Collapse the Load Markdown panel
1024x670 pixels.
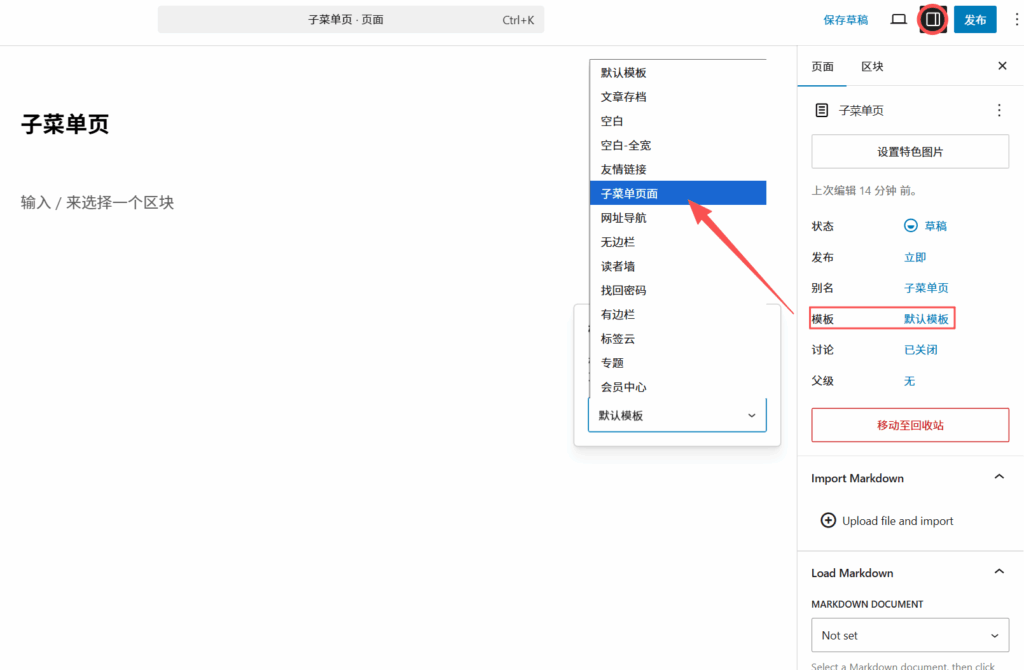coord(998,572)
